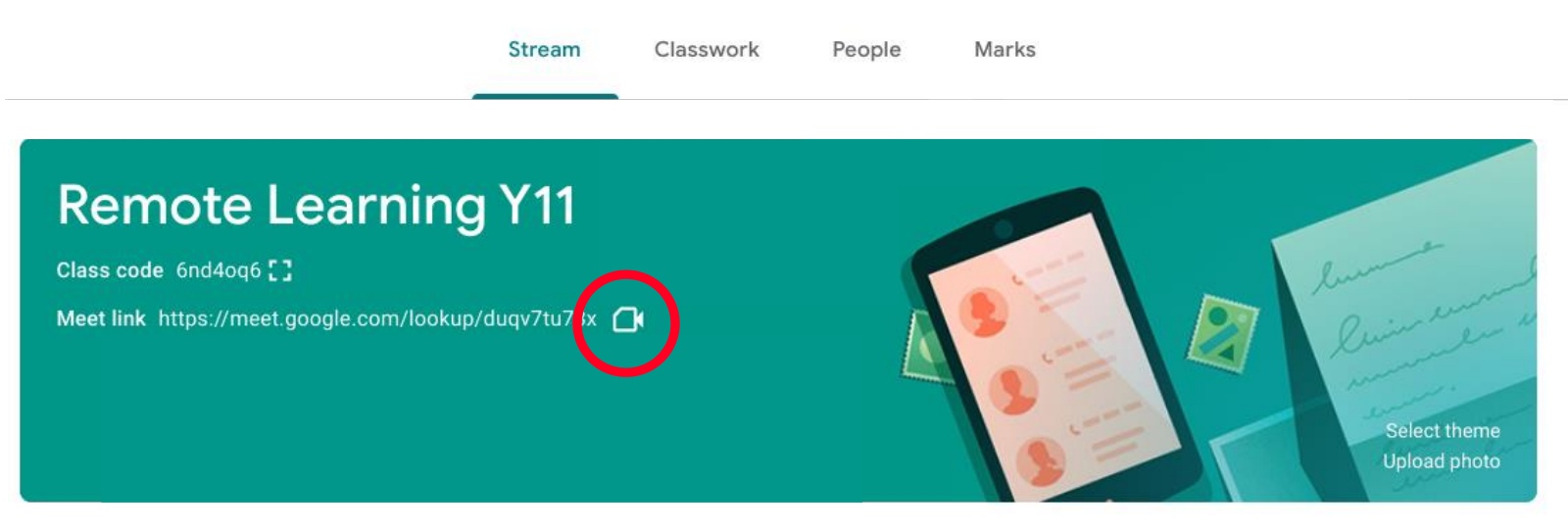The image size is (1568, 532).
Task: Click the Meet link label
Action: pyautogui.click(x=101, y=318)
